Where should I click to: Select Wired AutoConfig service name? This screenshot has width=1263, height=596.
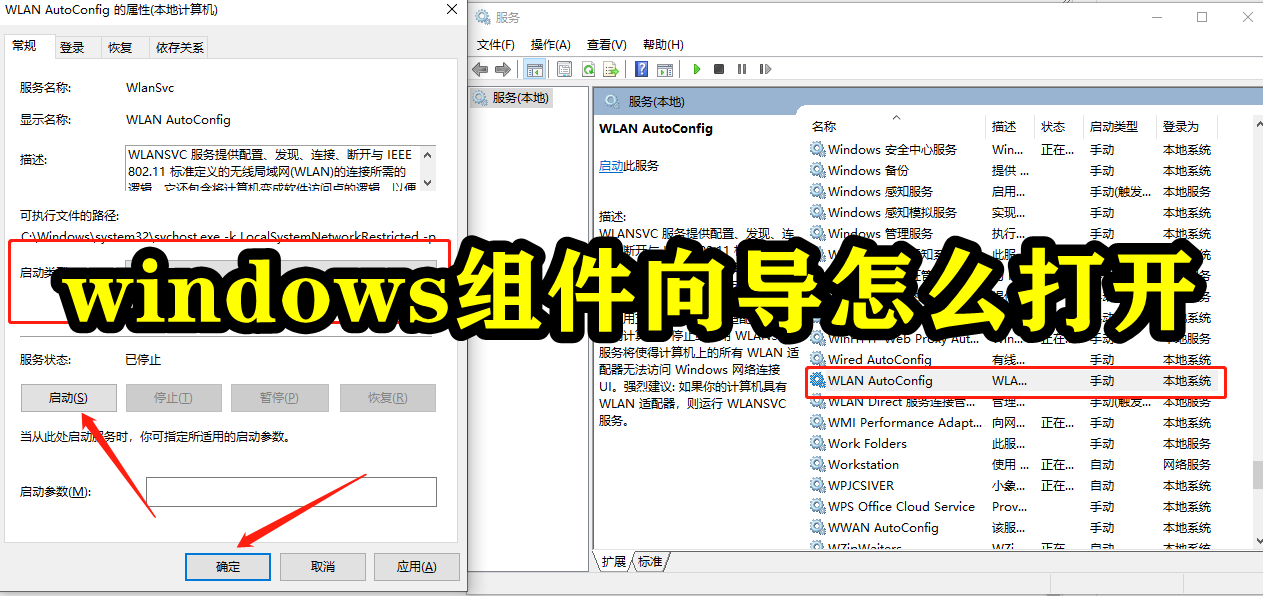coord(879,359)
